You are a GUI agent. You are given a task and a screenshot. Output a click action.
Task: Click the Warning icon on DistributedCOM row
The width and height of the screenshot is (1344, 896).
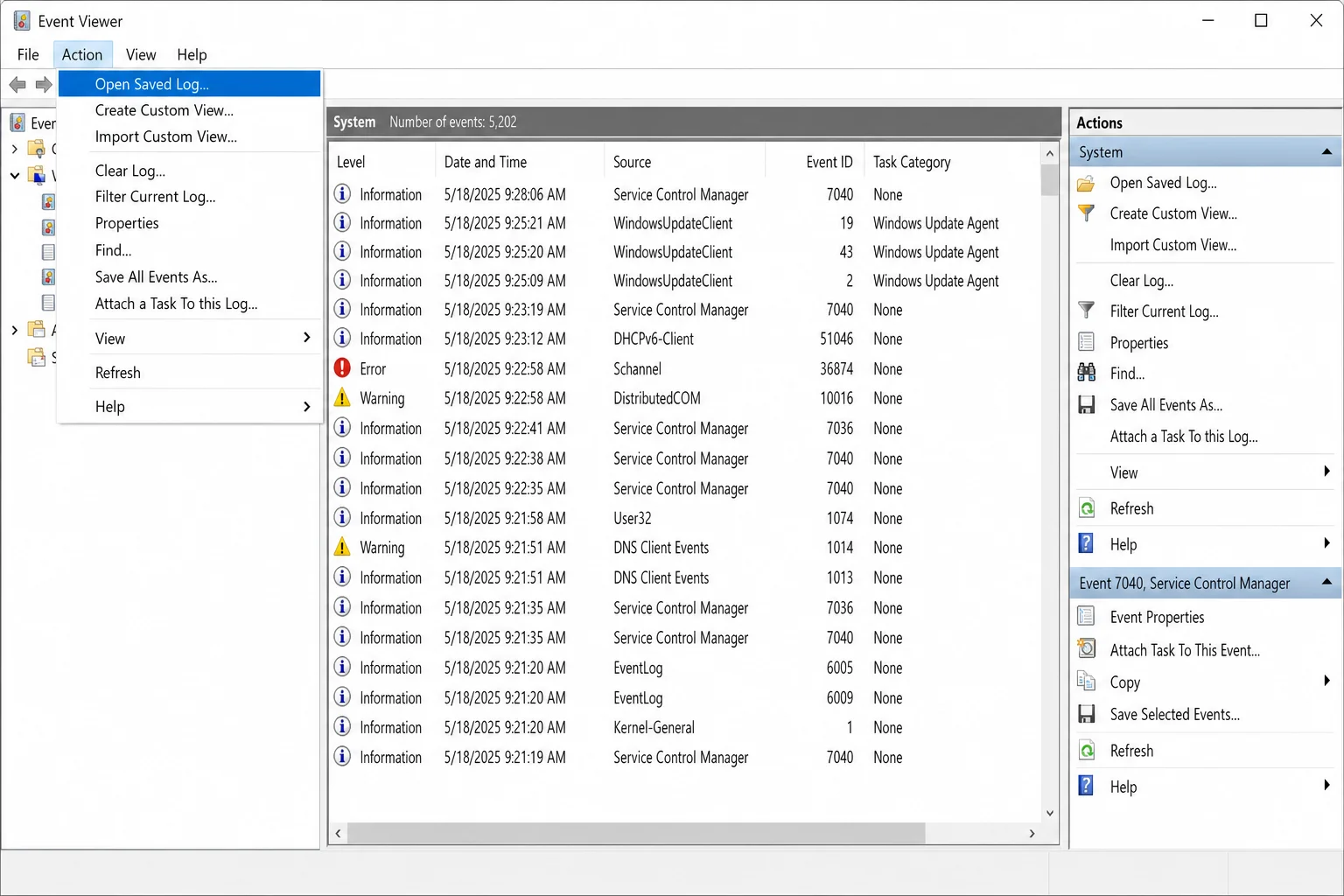[342, 398]
